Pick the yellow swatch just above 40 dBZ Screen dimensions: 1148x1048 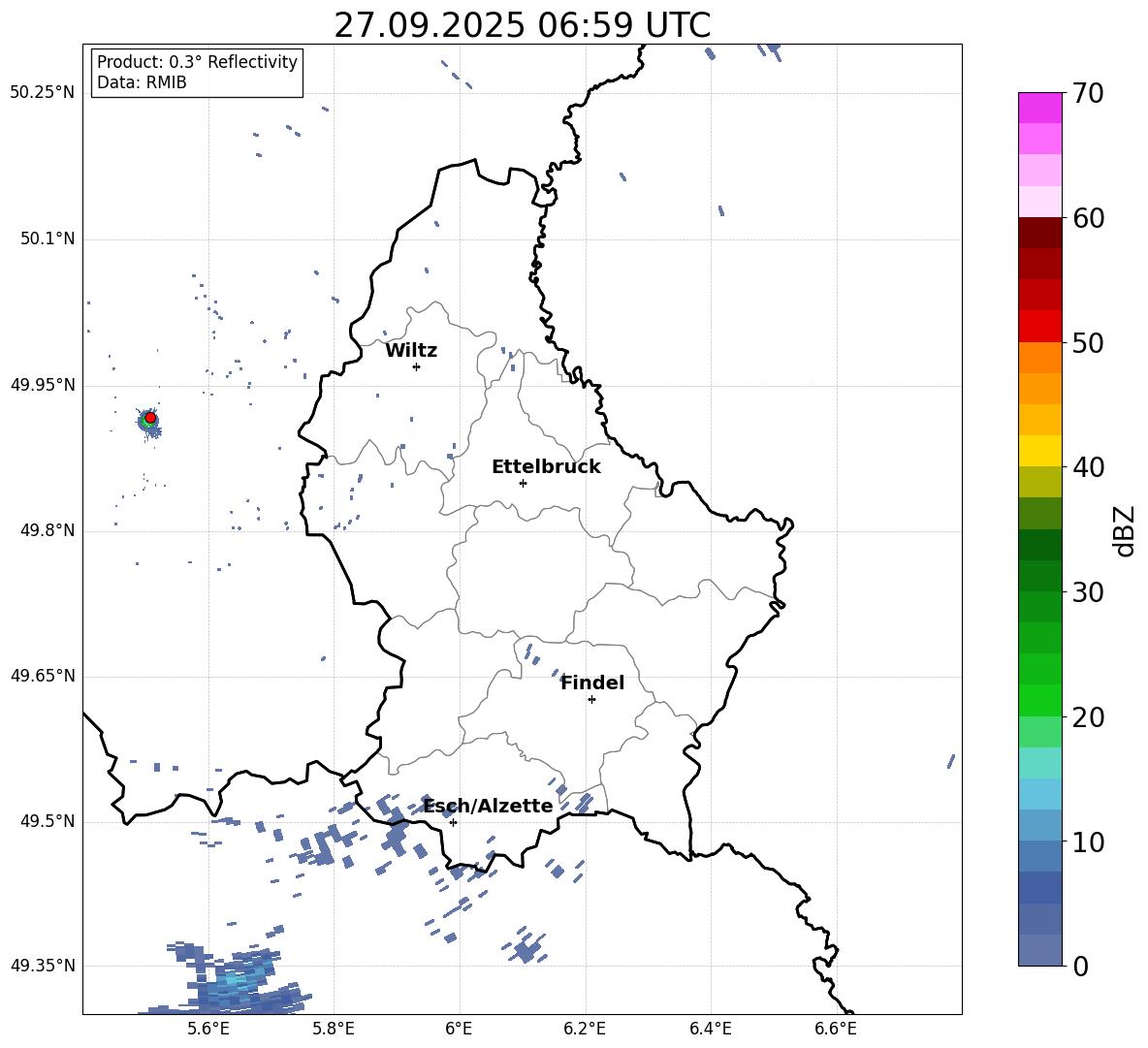point(1040,451)
